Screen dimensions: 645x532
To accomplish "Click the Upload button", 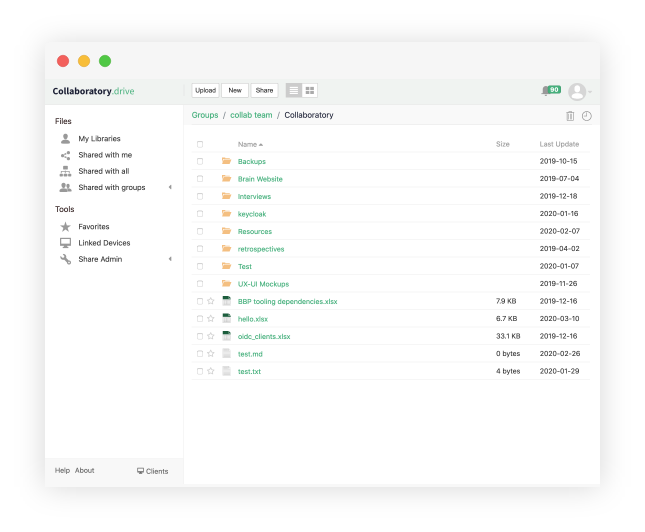I will [x=205, y=90].
